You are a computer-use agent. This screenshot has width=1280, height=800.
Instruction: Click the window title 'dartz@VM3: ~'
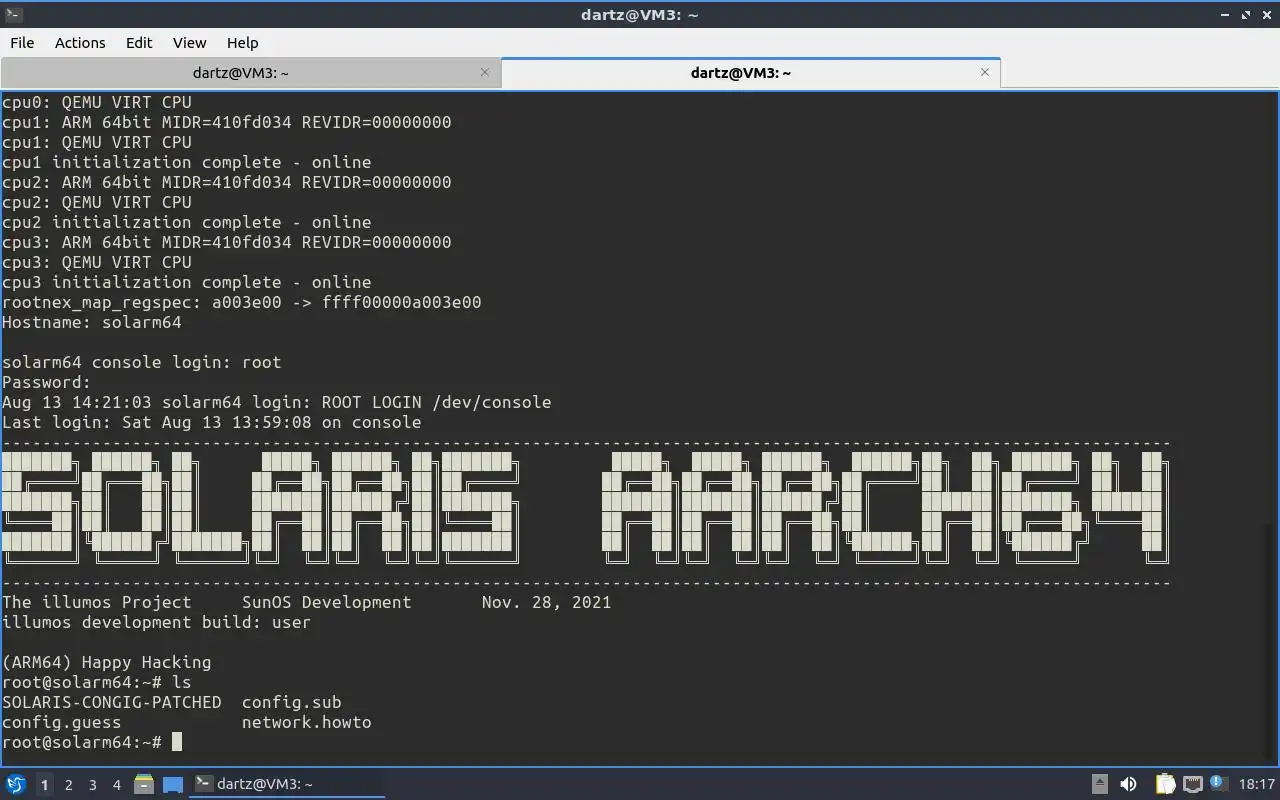[x=639, y=14]
